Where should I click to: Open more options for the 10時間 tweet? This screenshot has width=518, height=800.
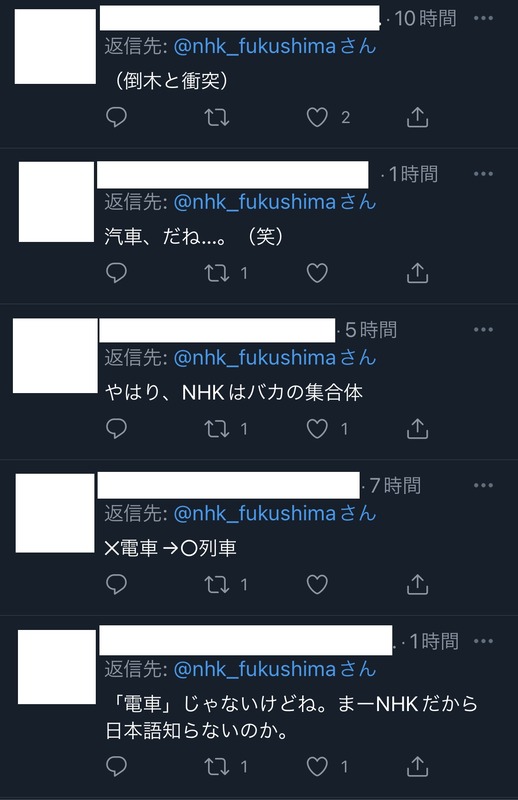click(483, 18)
